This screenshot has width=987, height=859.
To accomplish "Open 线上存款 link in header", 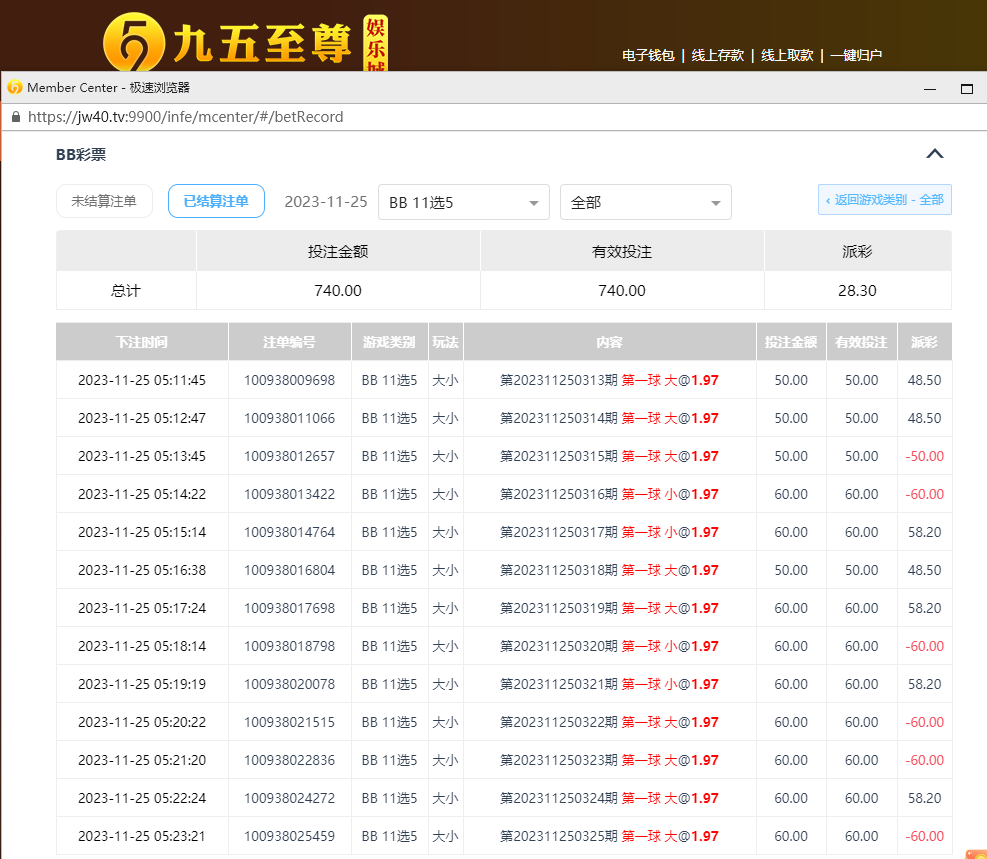I will (718, 55).
